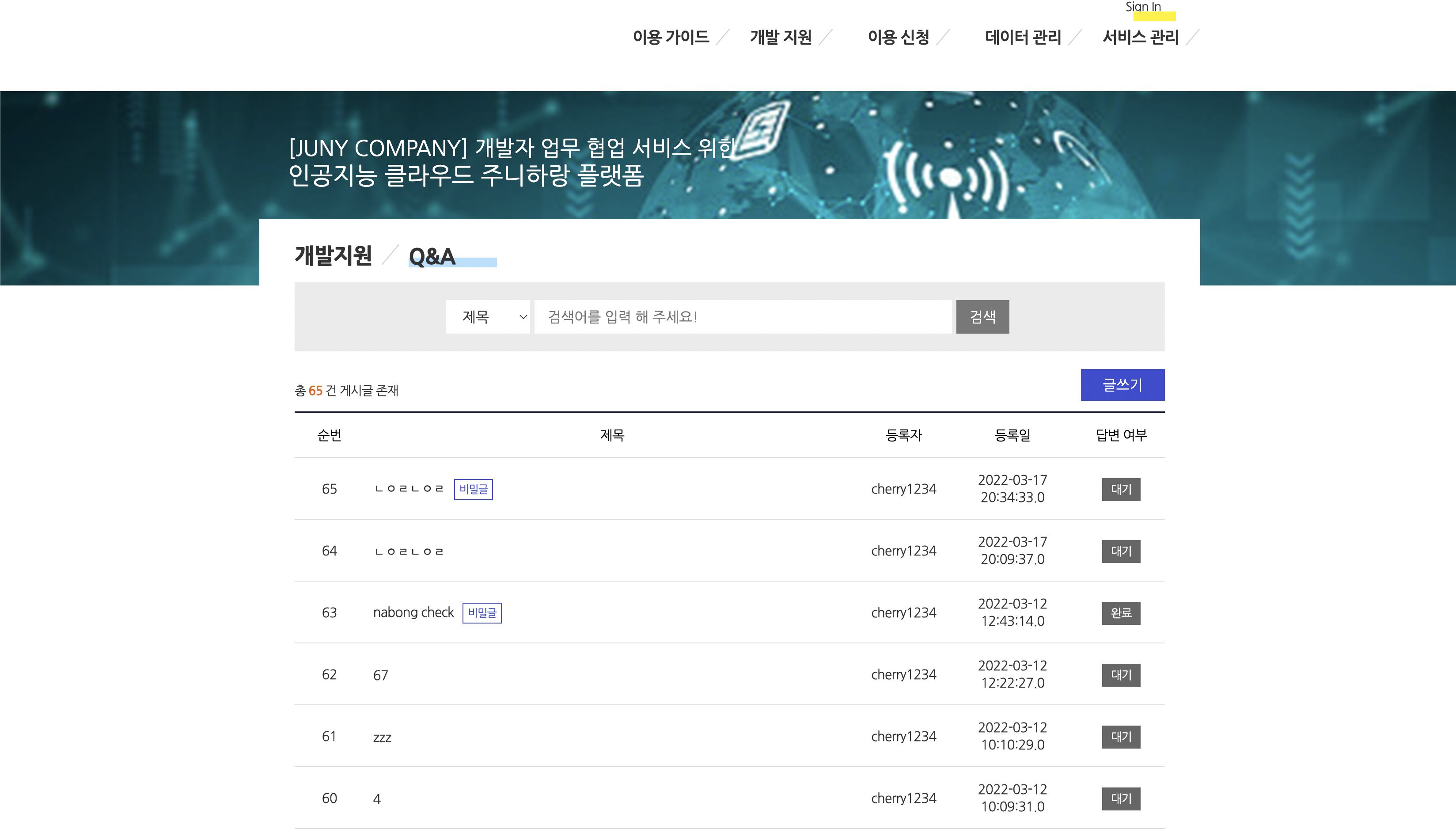Click the 완료 status badge on post 63

tap(1120, 613)
